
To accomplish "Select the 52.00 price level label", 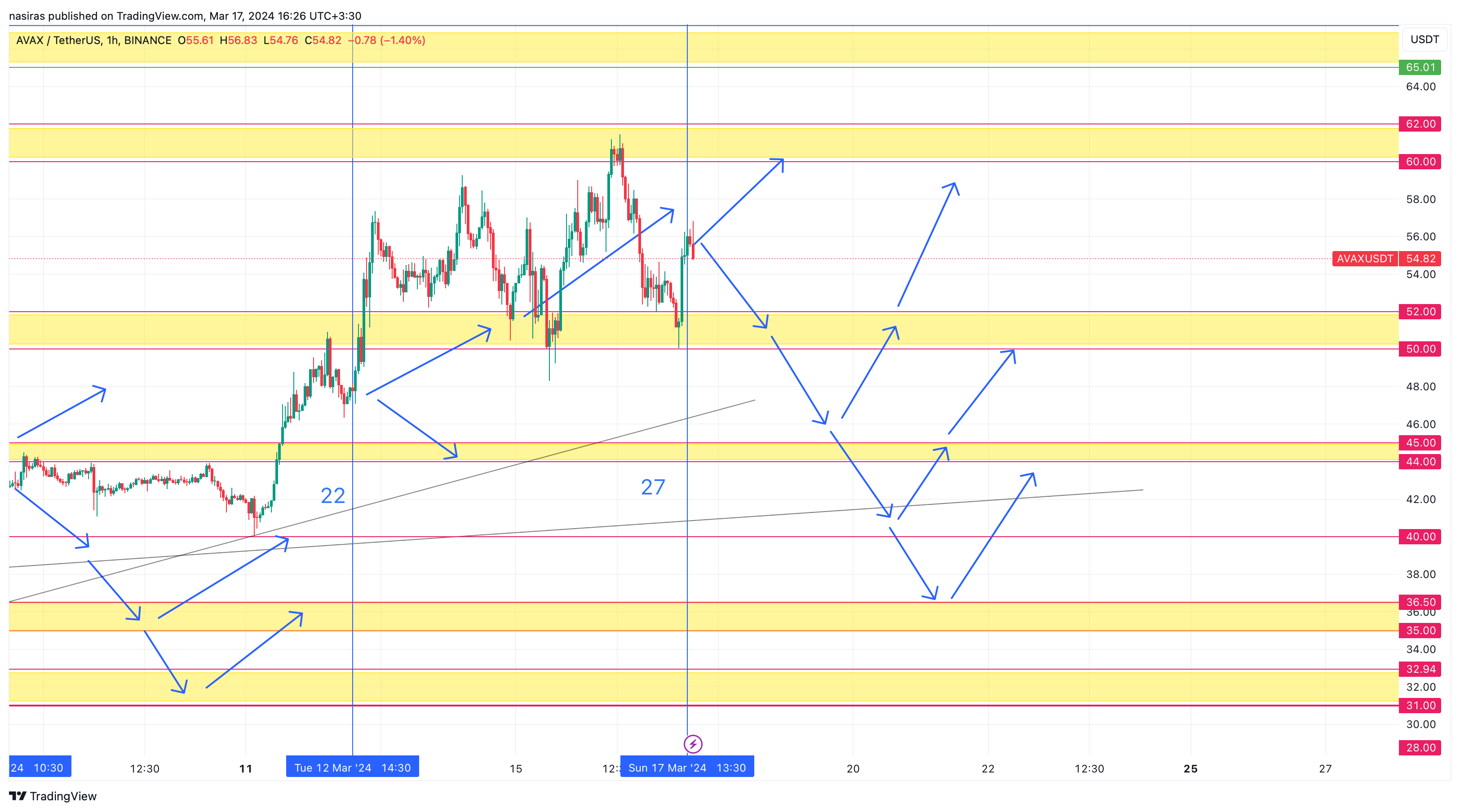I will pos(1420,311).
